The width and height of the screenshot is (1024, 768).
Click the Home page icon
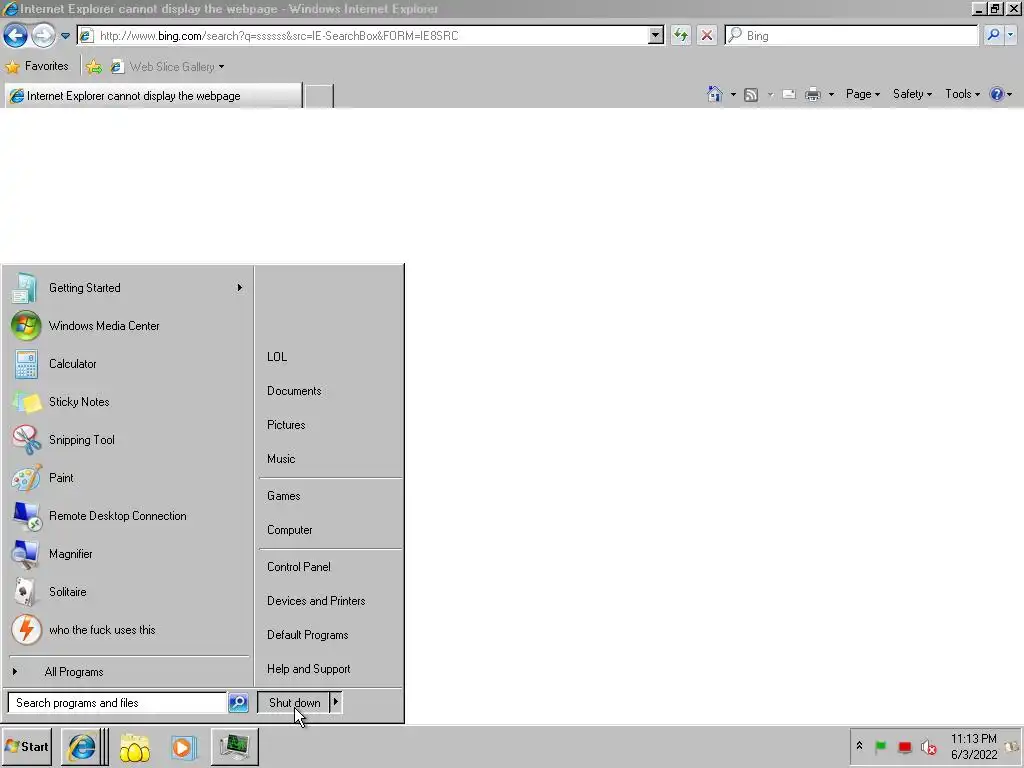714,94
